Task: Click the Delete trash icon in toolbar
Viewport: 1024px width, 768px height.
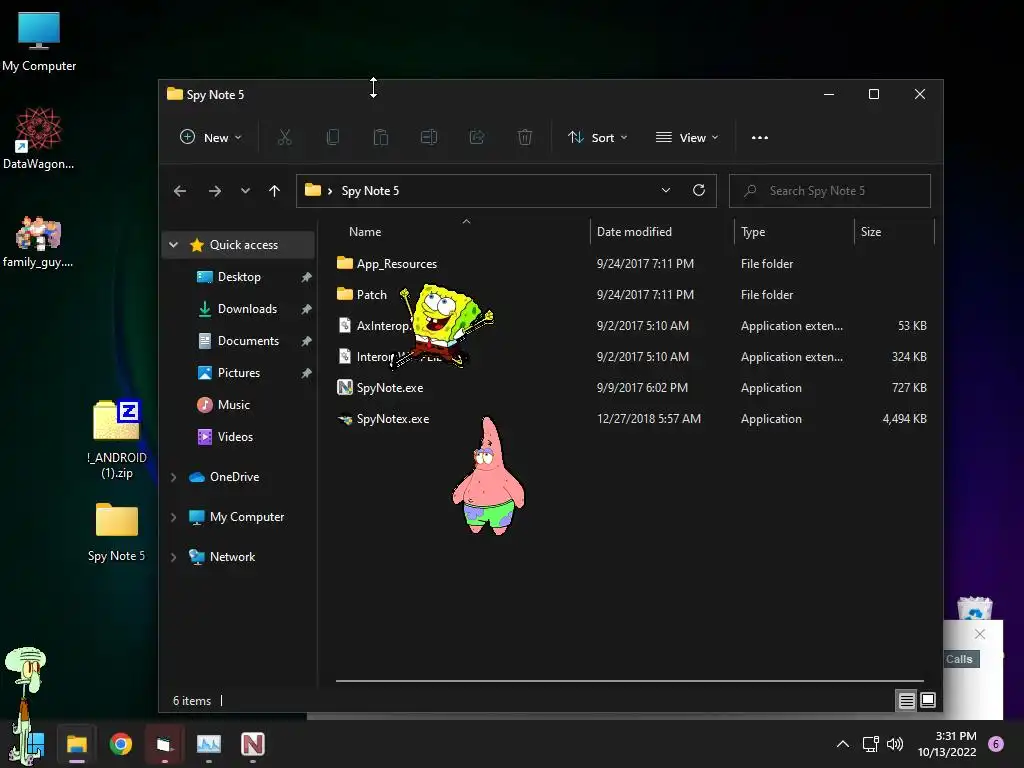Action: (524, 137)
